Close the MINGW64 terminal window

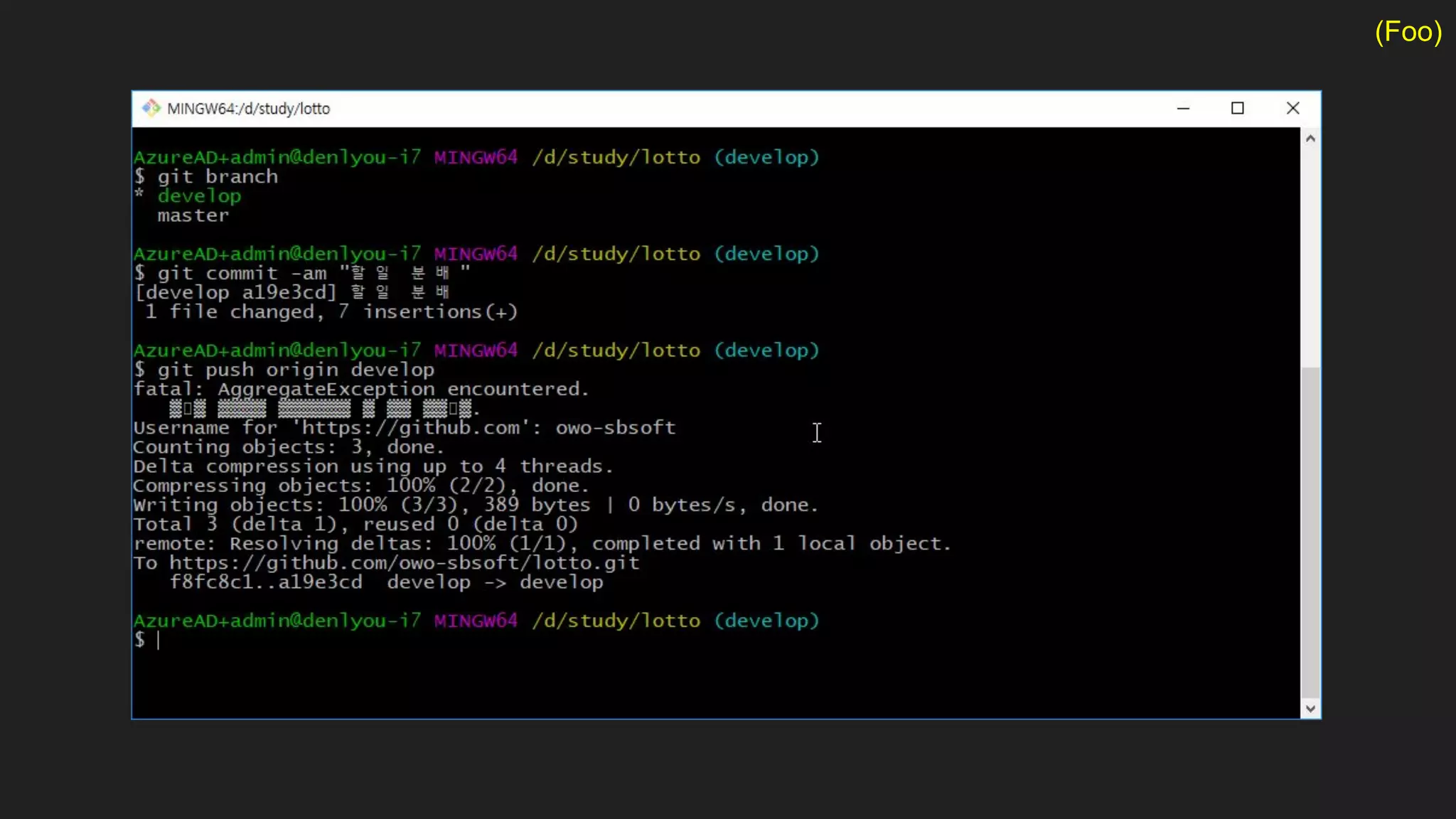1293,108
